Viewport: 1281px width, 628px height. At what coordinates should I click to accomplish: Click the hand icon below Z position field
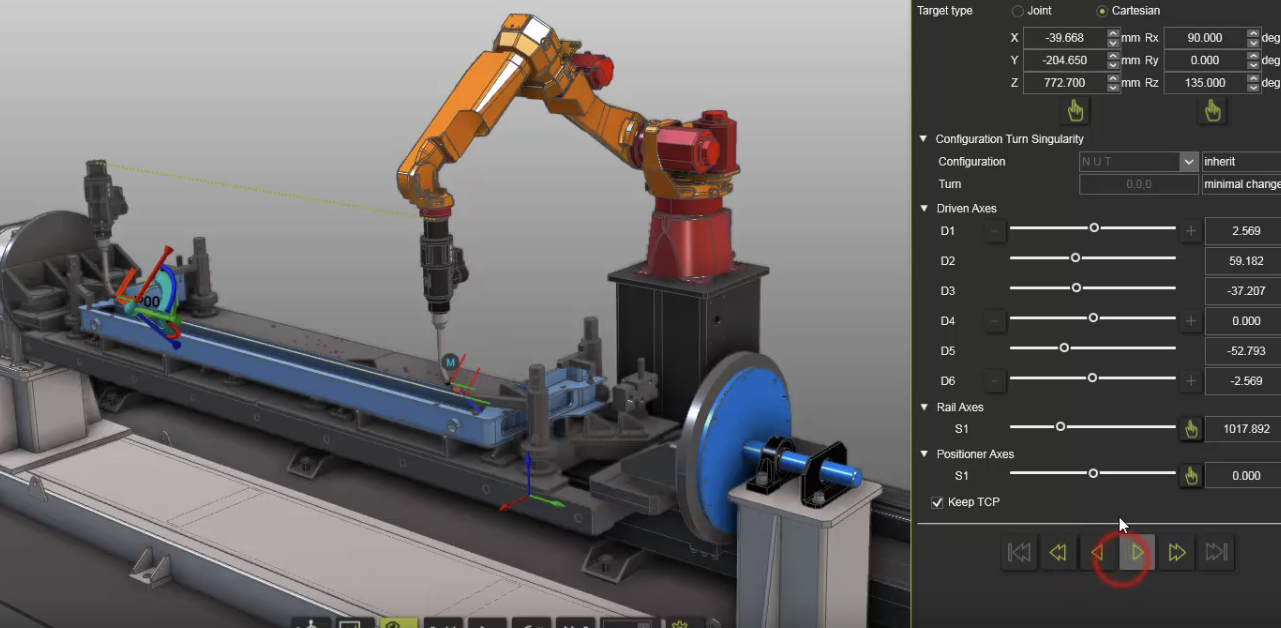[1075, 110]
